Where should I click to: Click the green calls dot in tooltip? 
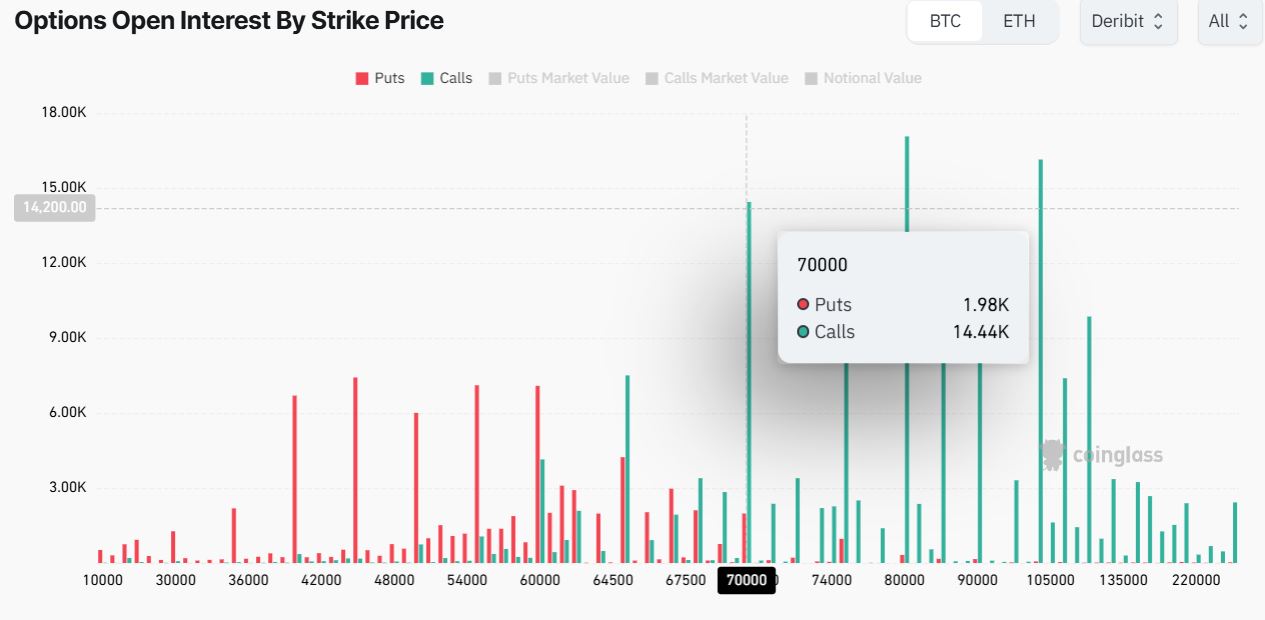pyautogui.click(x=803, y=332)
